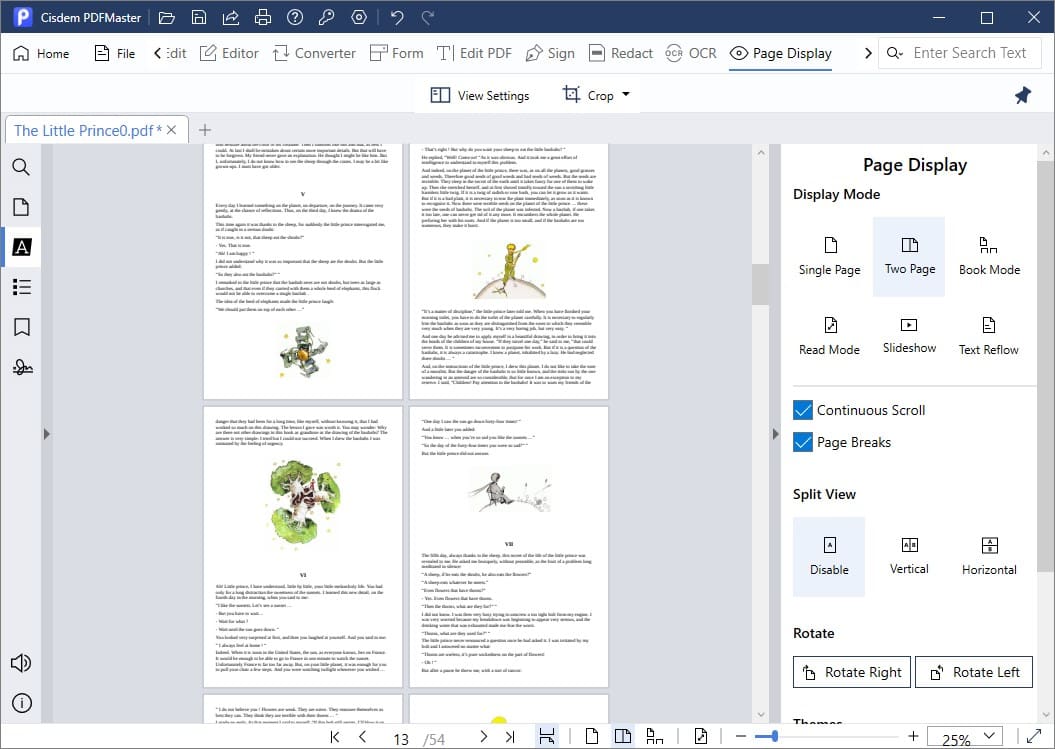1055x749 pixels.
Task: Collapse the Page Display right panel
Action: tap(775, 434)
